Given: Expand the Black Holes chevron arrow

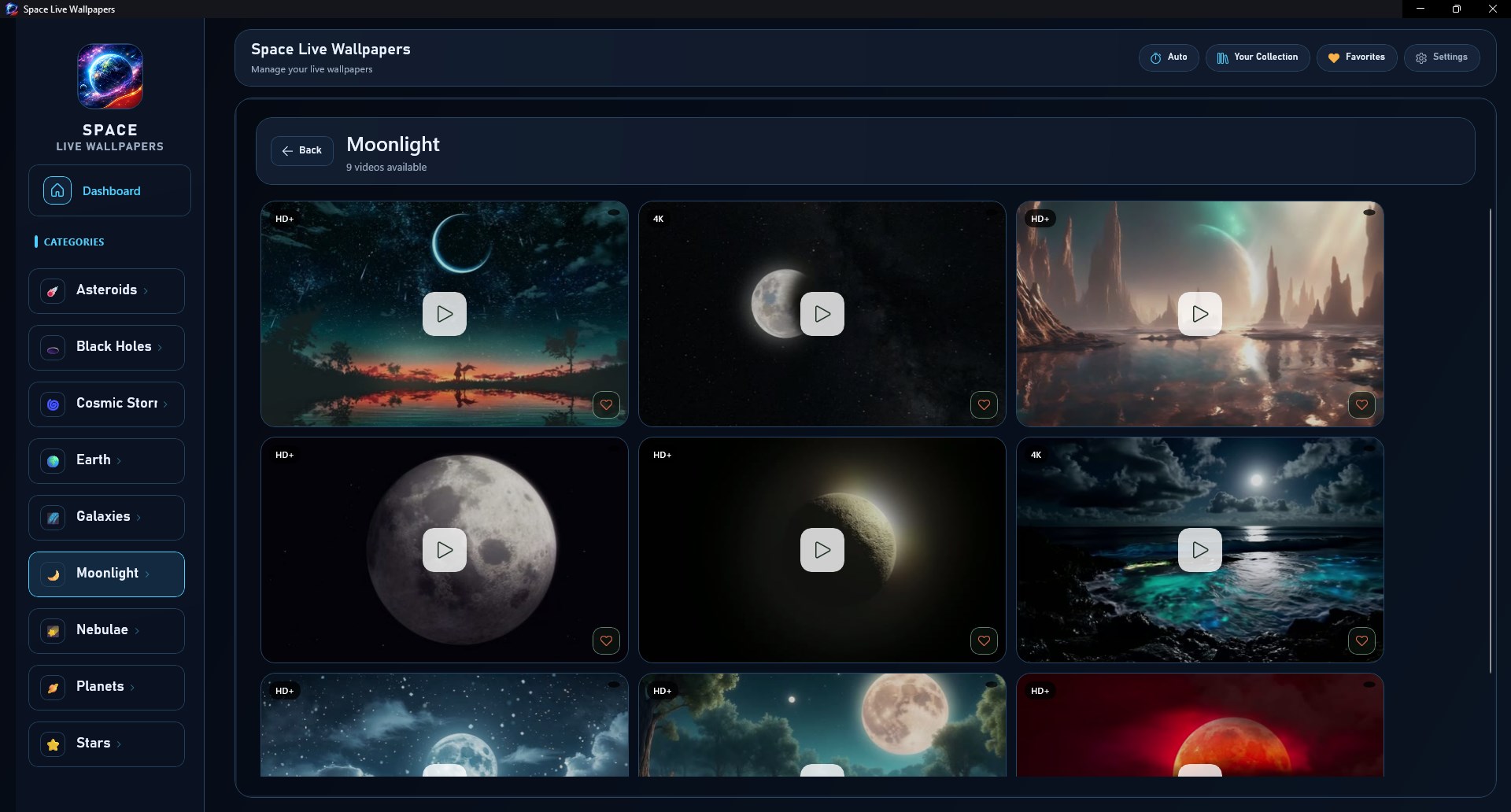Looking at the screenshot, I should [x=160, y=348].
